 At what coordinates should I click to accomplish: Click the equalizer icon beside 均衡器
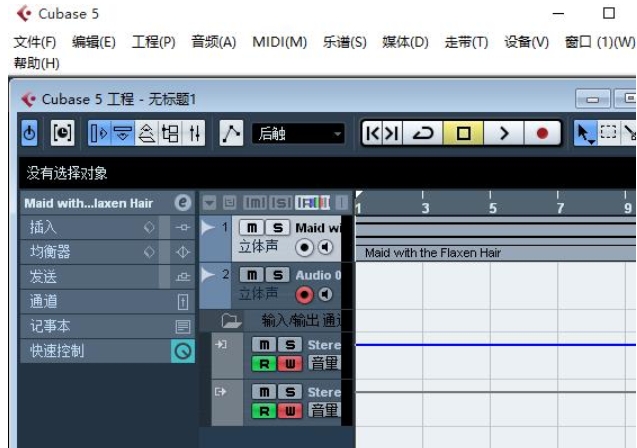point(183,252)
